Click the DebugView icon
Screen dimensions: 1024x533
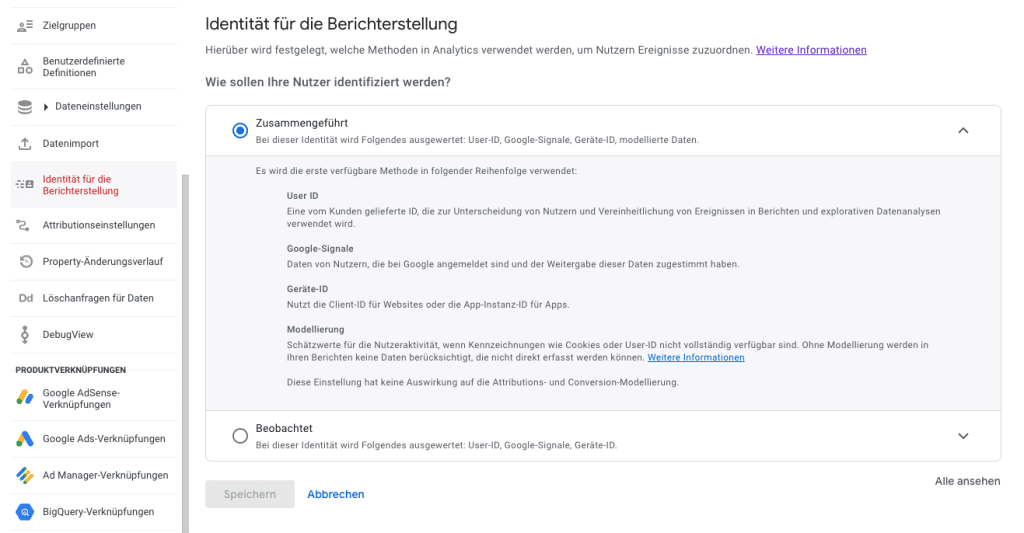(25, 334)
